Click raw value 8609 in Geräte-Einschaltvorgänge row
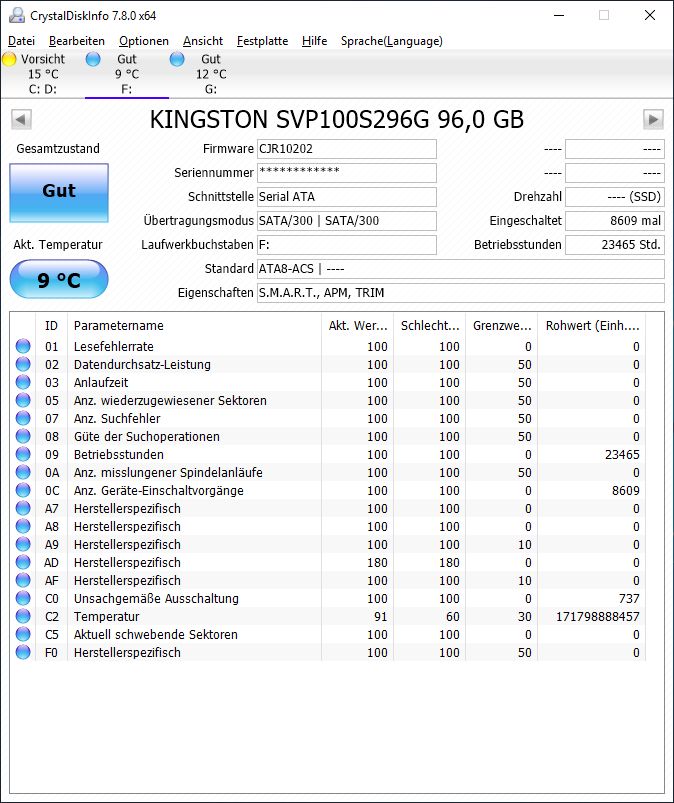Viewport: 674px width, 803px height. tap(626, 491)
